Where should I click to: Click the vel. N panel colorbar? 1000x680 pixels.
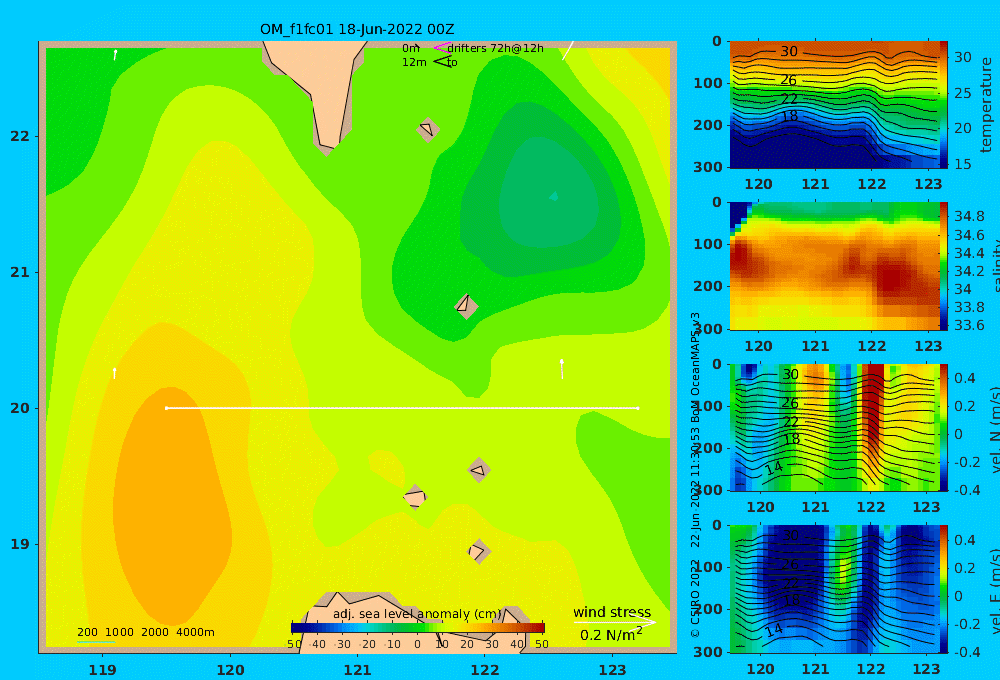(943, 427)
